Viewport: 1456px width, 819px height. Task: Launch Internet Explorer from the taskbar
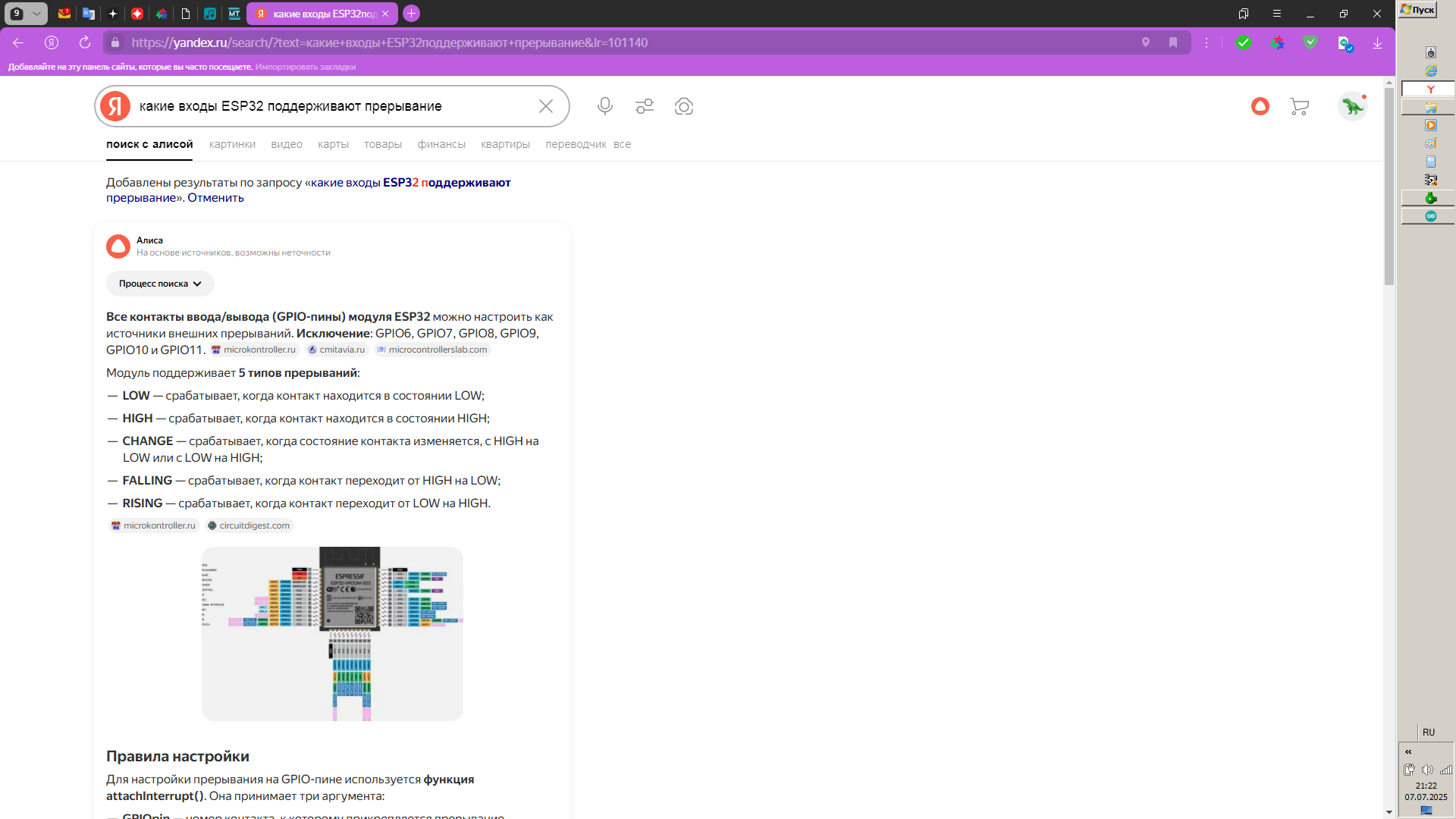pos(1430,71)
